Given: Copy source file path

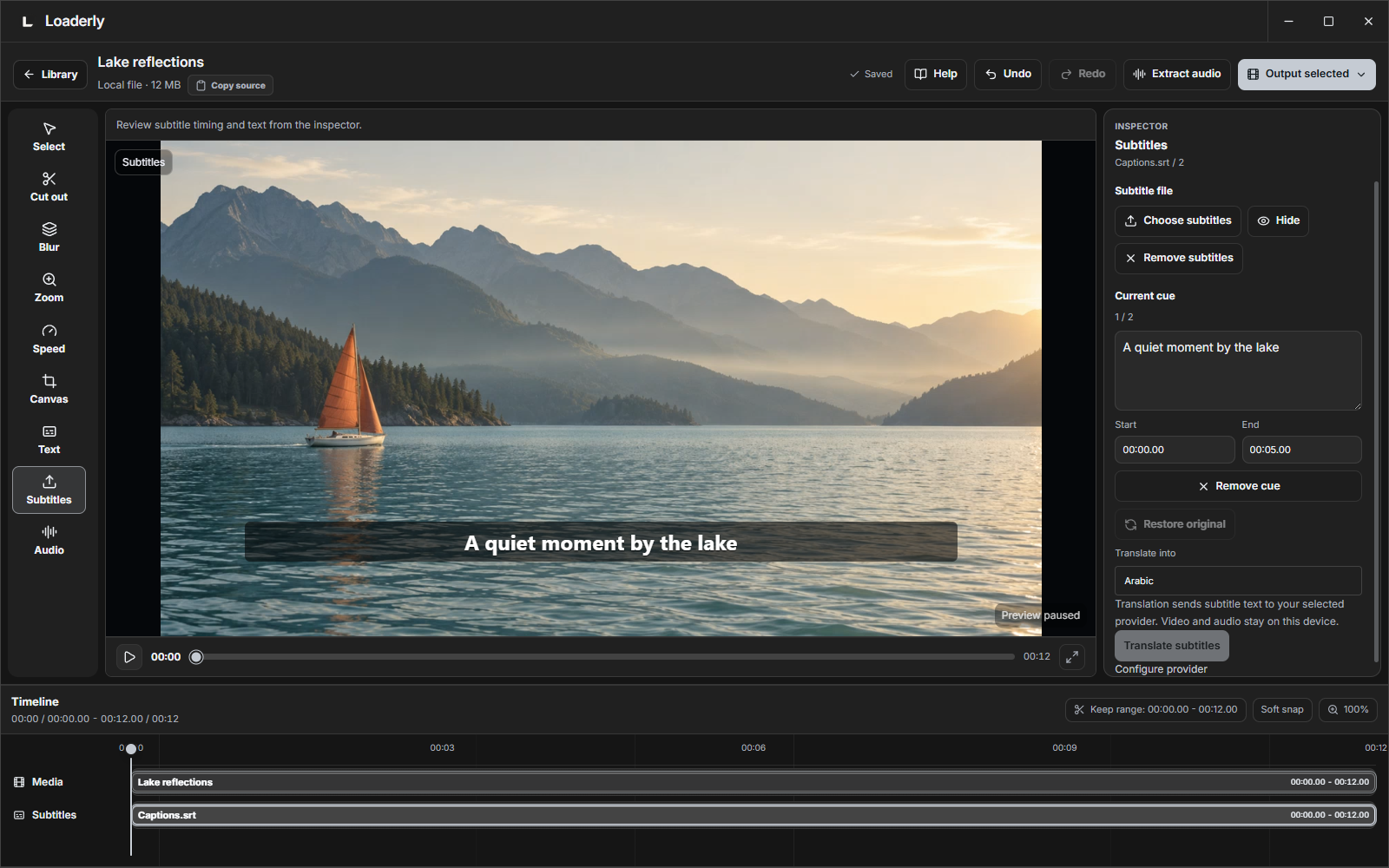Looking at the screenshot, I should click(230, 86).
